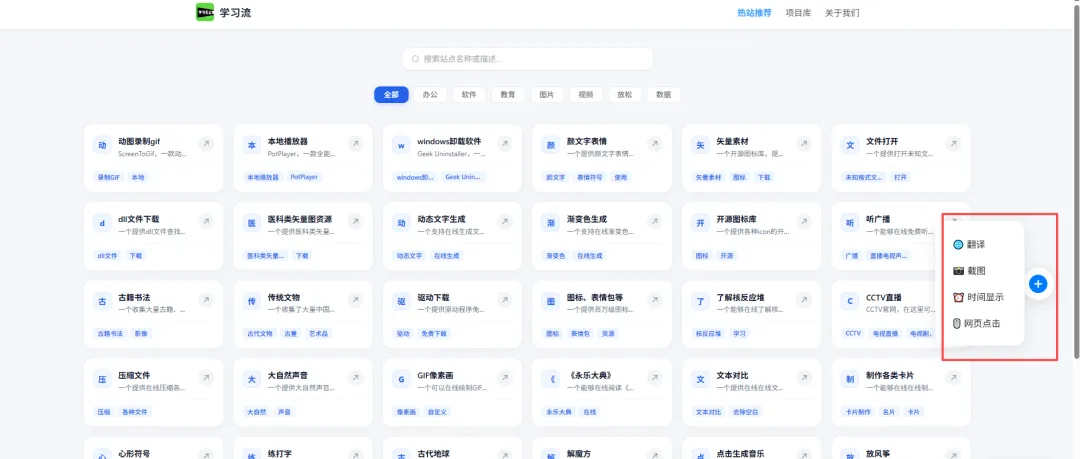
Task: Click the arrow icon on dll文件下载 card
Action: pos(206,222)
